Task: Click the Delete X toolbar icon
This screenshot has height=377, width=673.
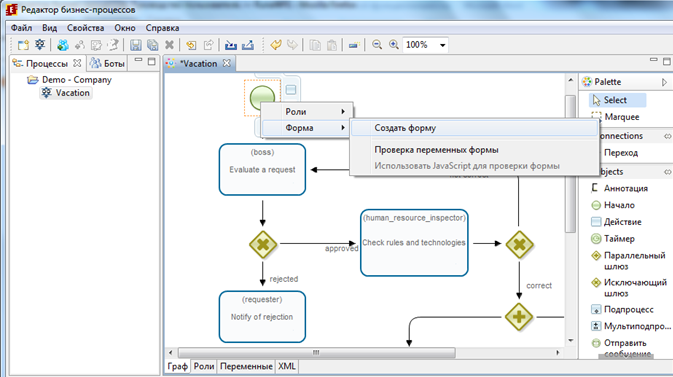Action: 169,45
